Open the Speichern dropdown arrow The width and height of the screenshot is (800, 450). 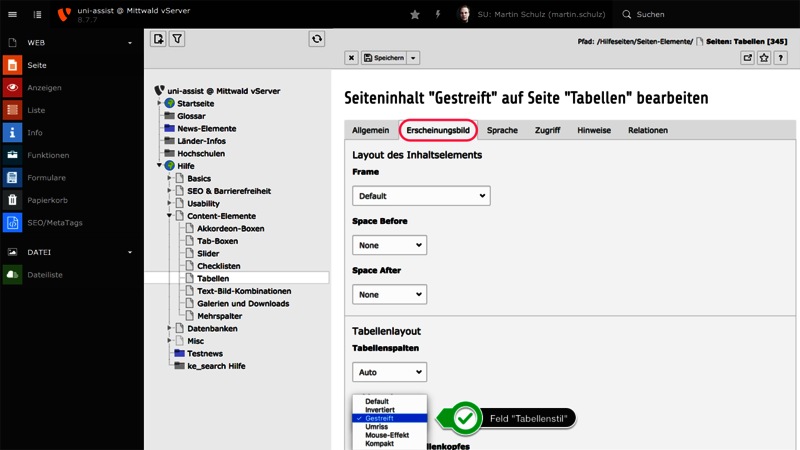click(413, 58)
